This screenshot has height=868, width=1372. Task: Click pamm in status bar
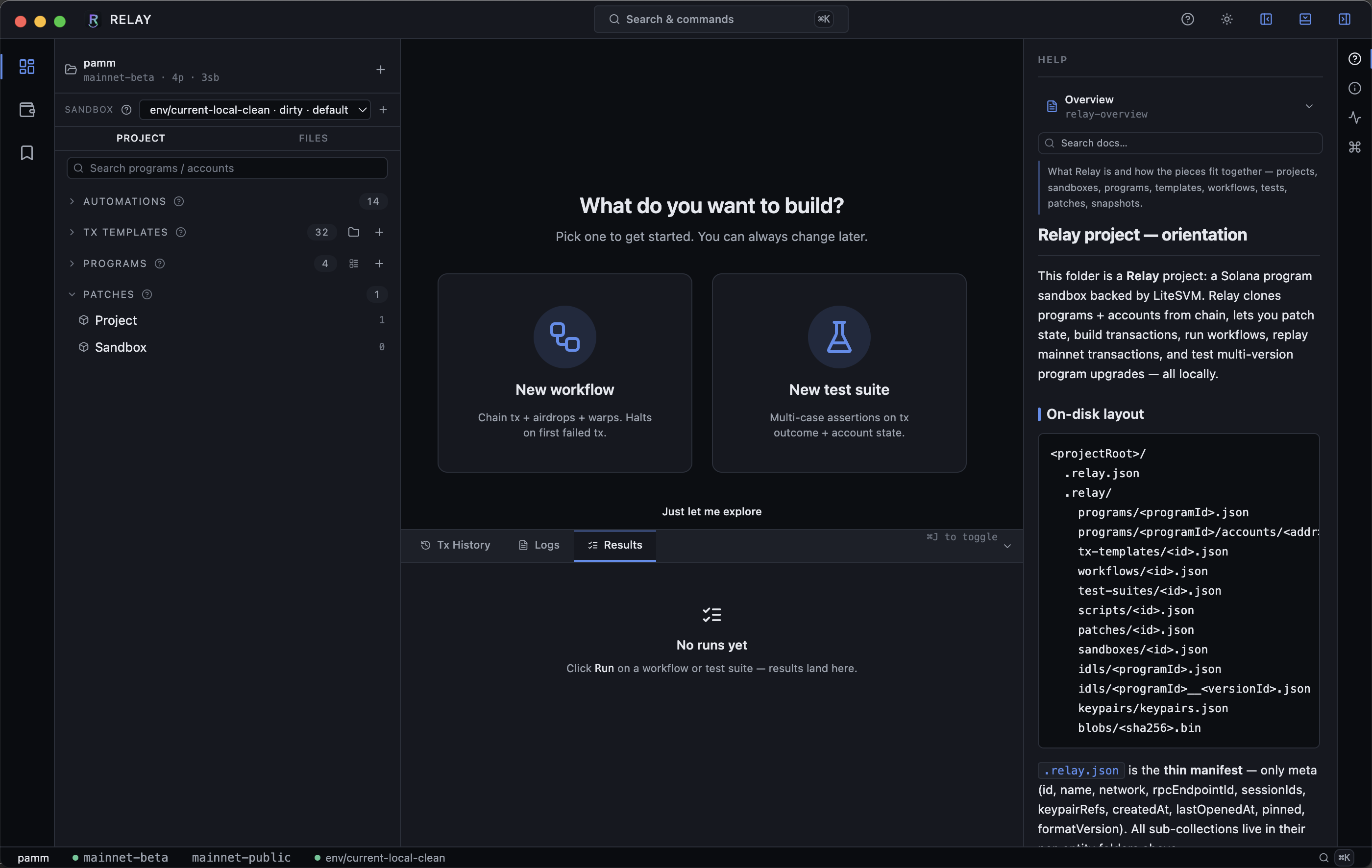[x=33, y=858]
